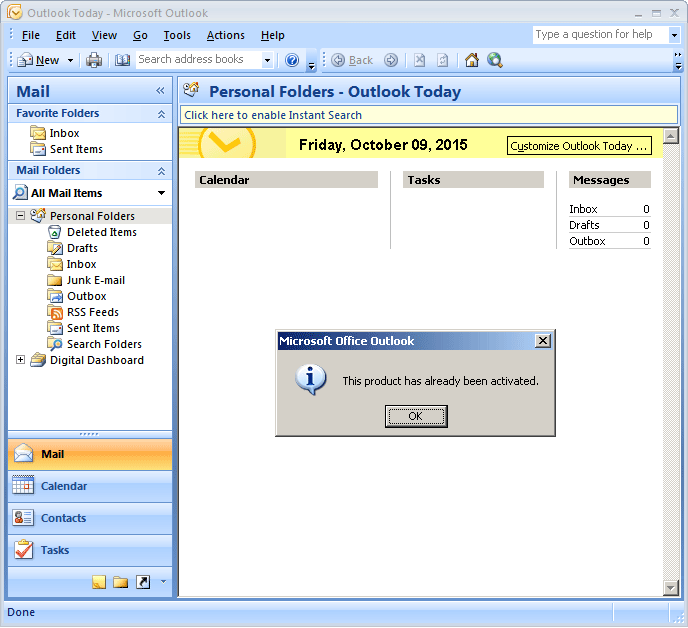Open the Outbox folder in tree

click(86, 296)
